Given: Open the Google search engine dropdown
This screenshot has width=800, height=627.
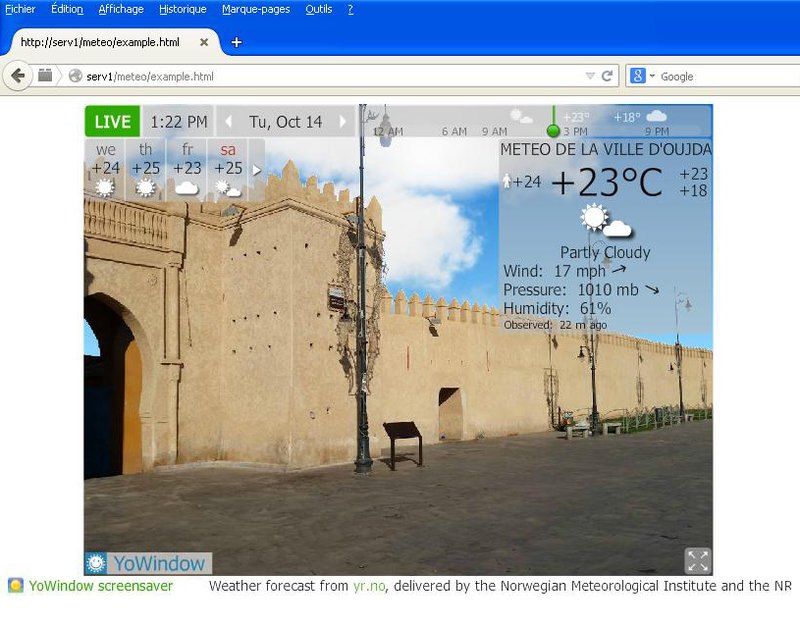Looking at the screenshot, I should (x=651, y=76).
